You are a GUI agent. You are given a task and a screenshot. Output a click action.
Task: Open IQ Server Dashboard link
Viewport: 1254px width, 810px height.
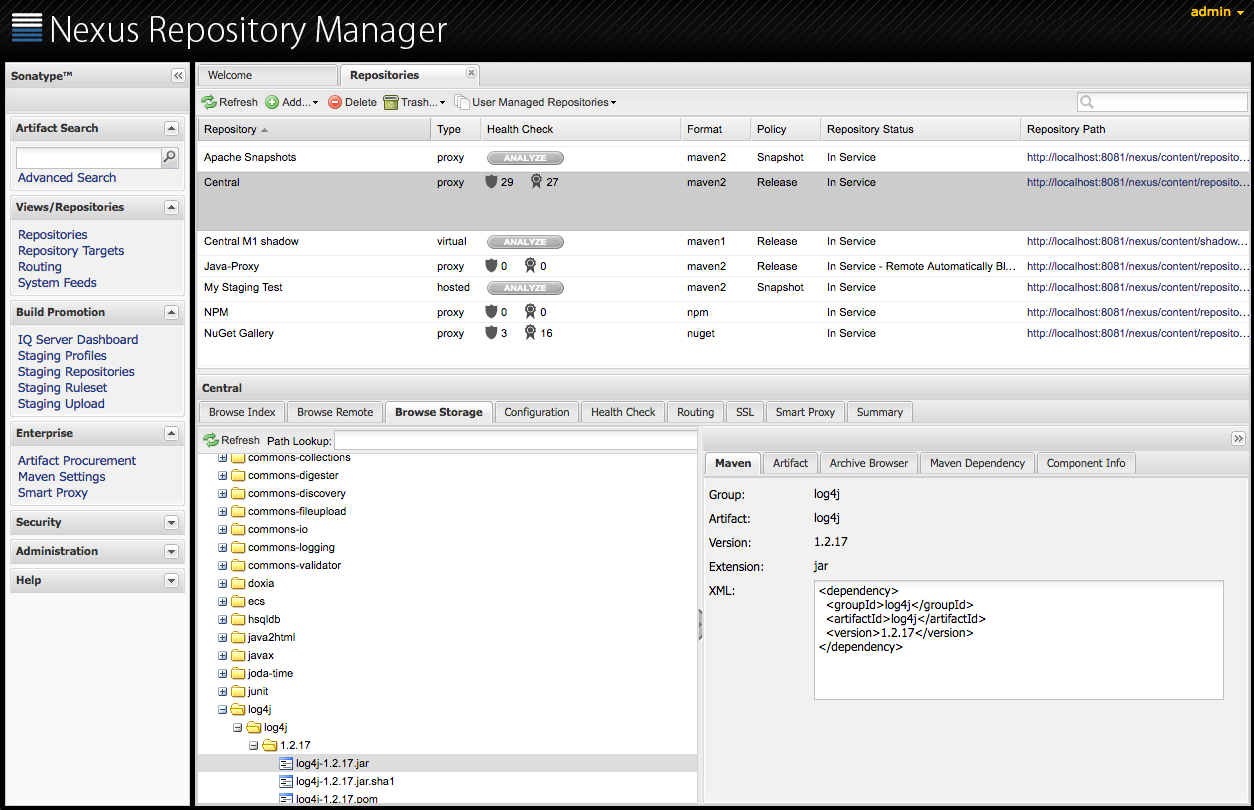78,340
